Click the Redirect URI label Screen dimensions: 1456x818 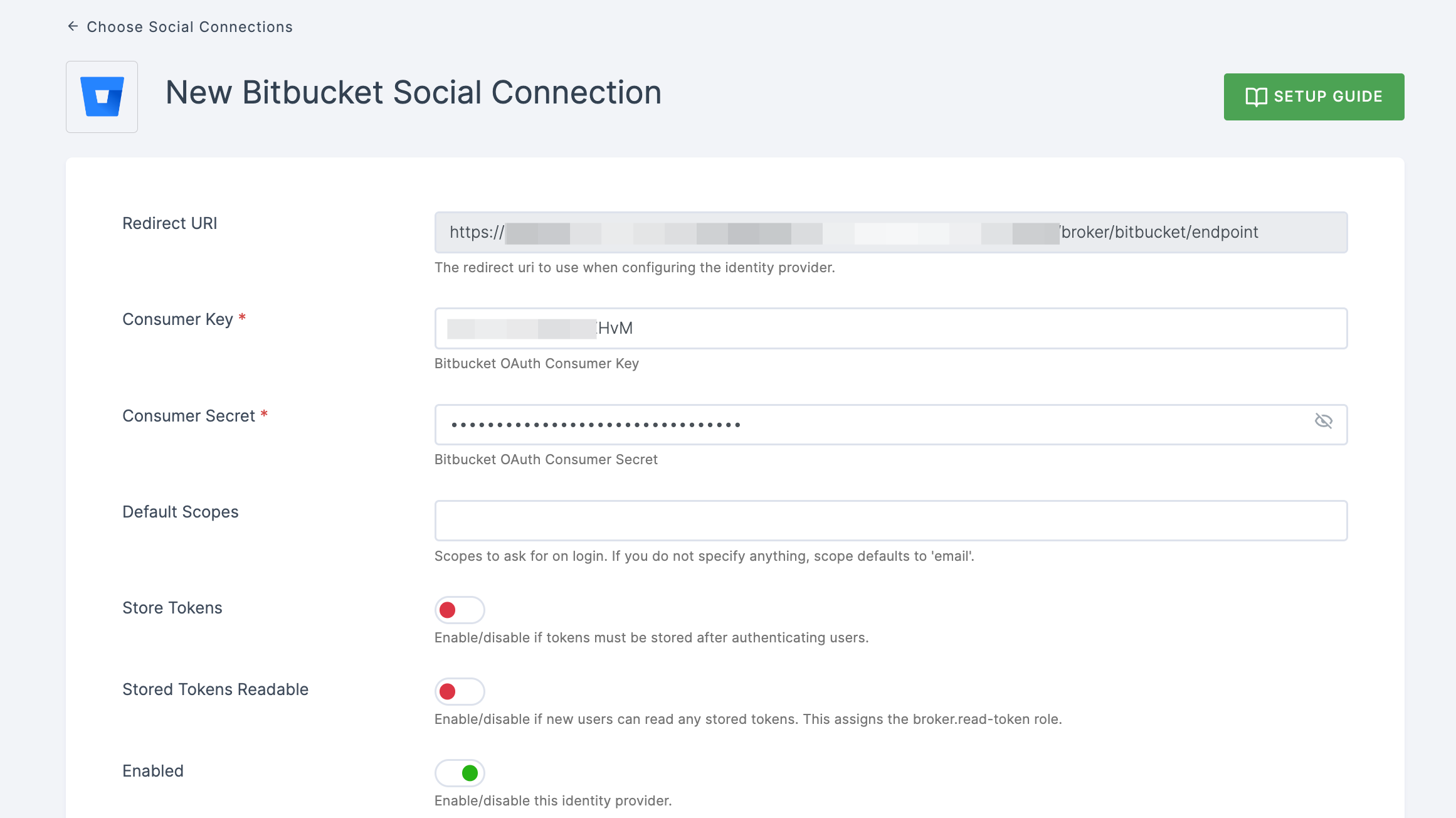point(170,223)
